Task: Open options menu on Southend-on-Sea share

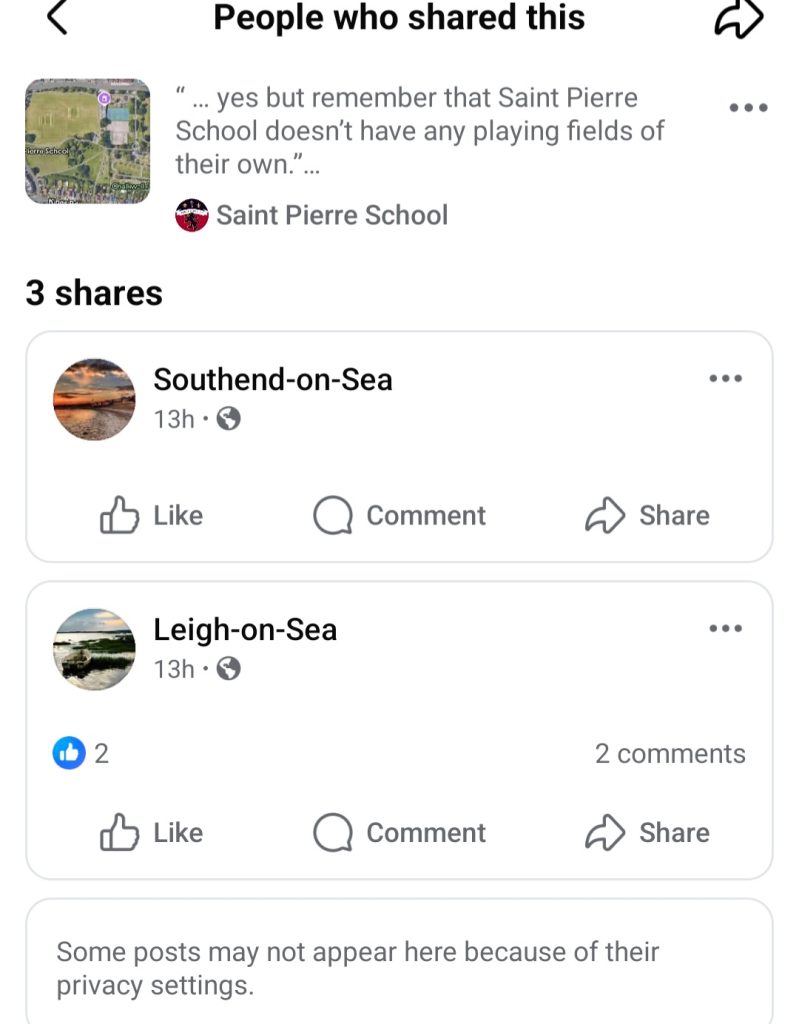Action: pos(726,379)
